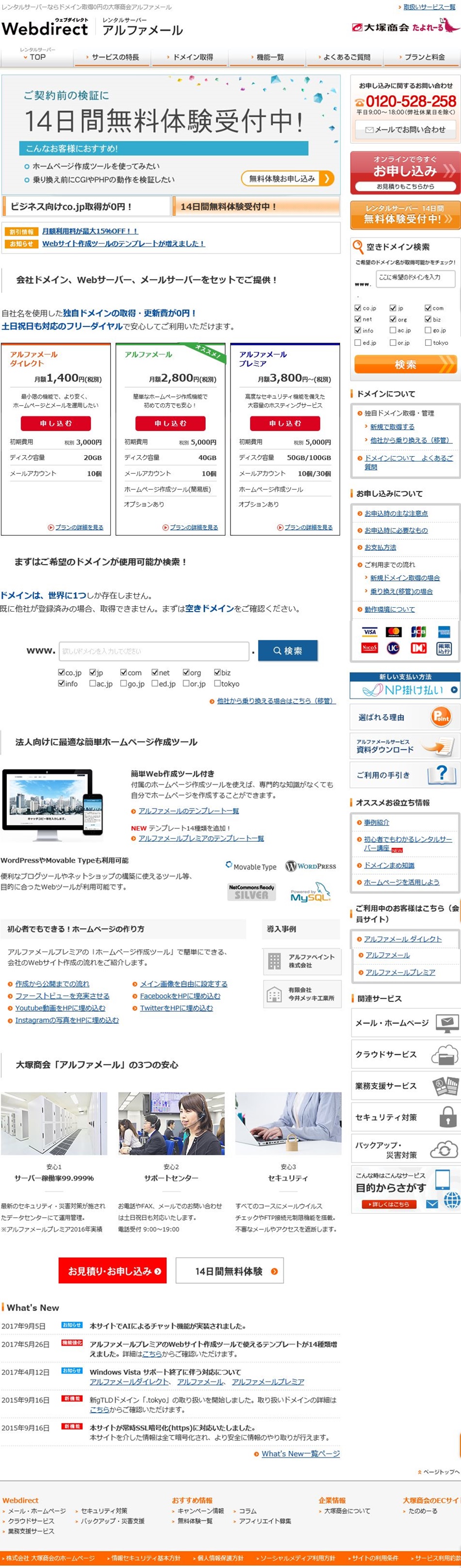The image size is (461, 1568).
Task: Open the 機能一覧 navigation tab
Action: 267,57
